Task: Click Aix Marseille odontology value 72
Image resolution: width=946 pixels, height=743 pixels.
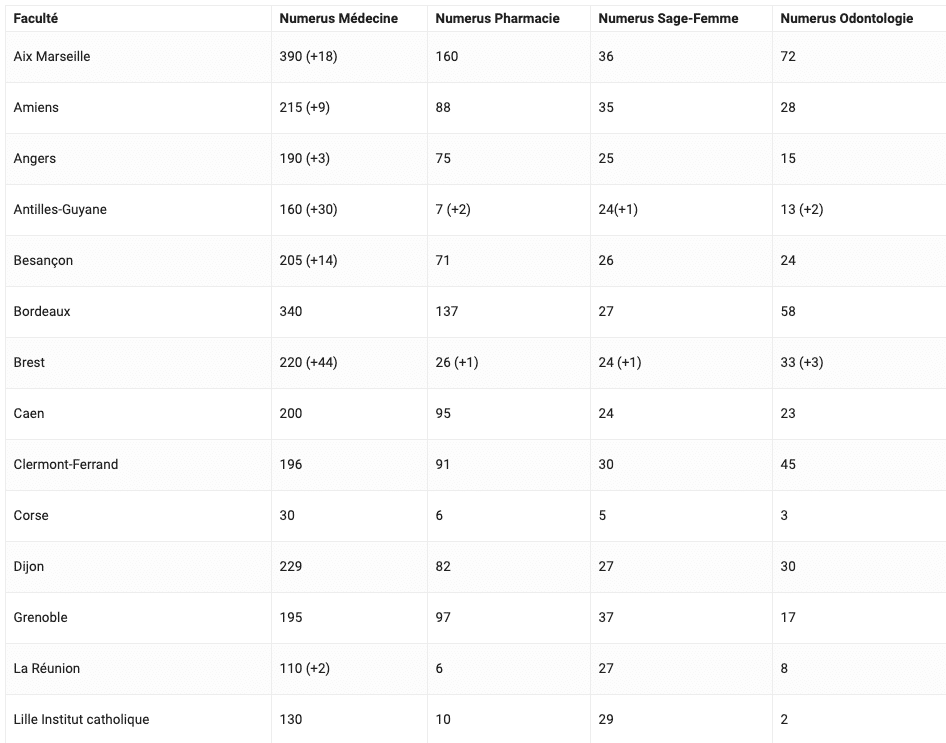Action: [x=787, y=57]
